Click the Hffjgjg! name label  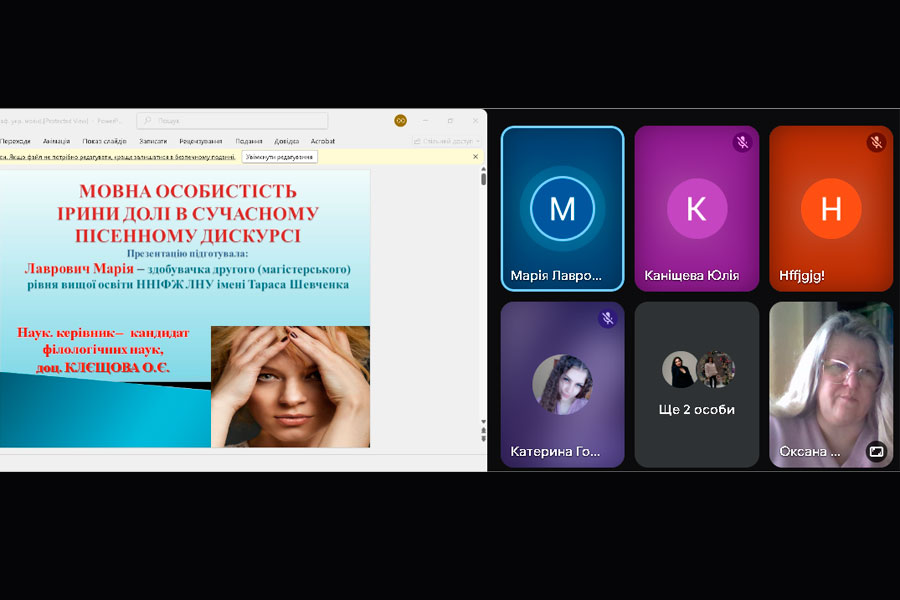(x=802, y=276)
